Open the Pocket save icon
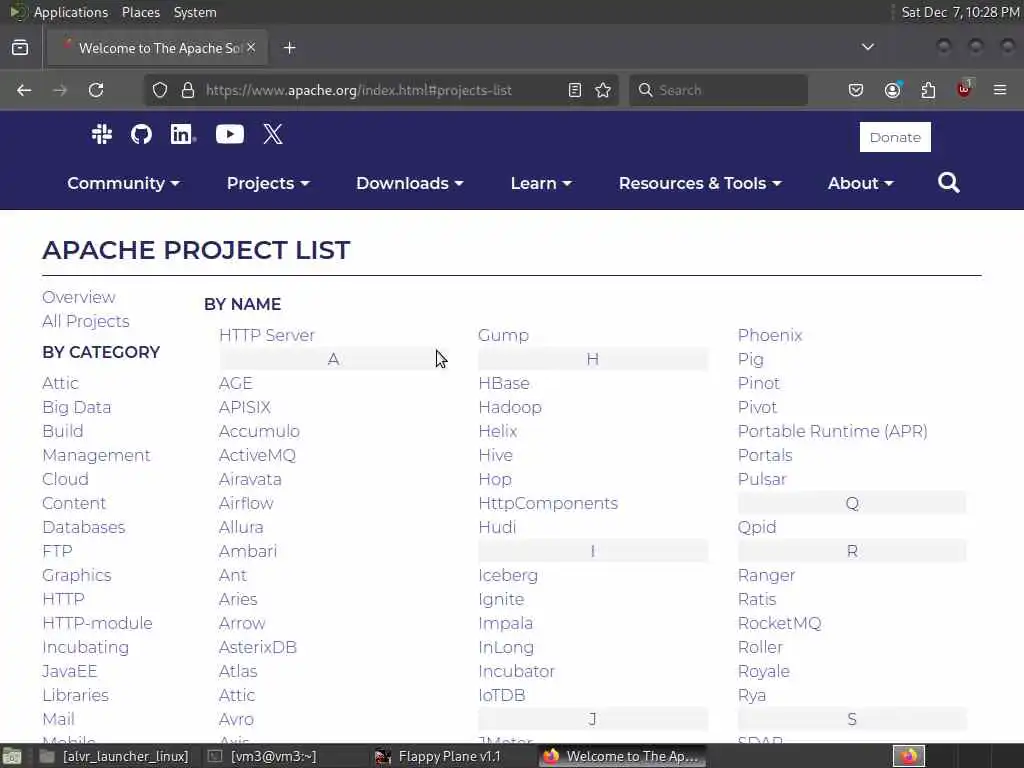The width and height of the screenshot is (1024, 768). [x=856, y=90]
